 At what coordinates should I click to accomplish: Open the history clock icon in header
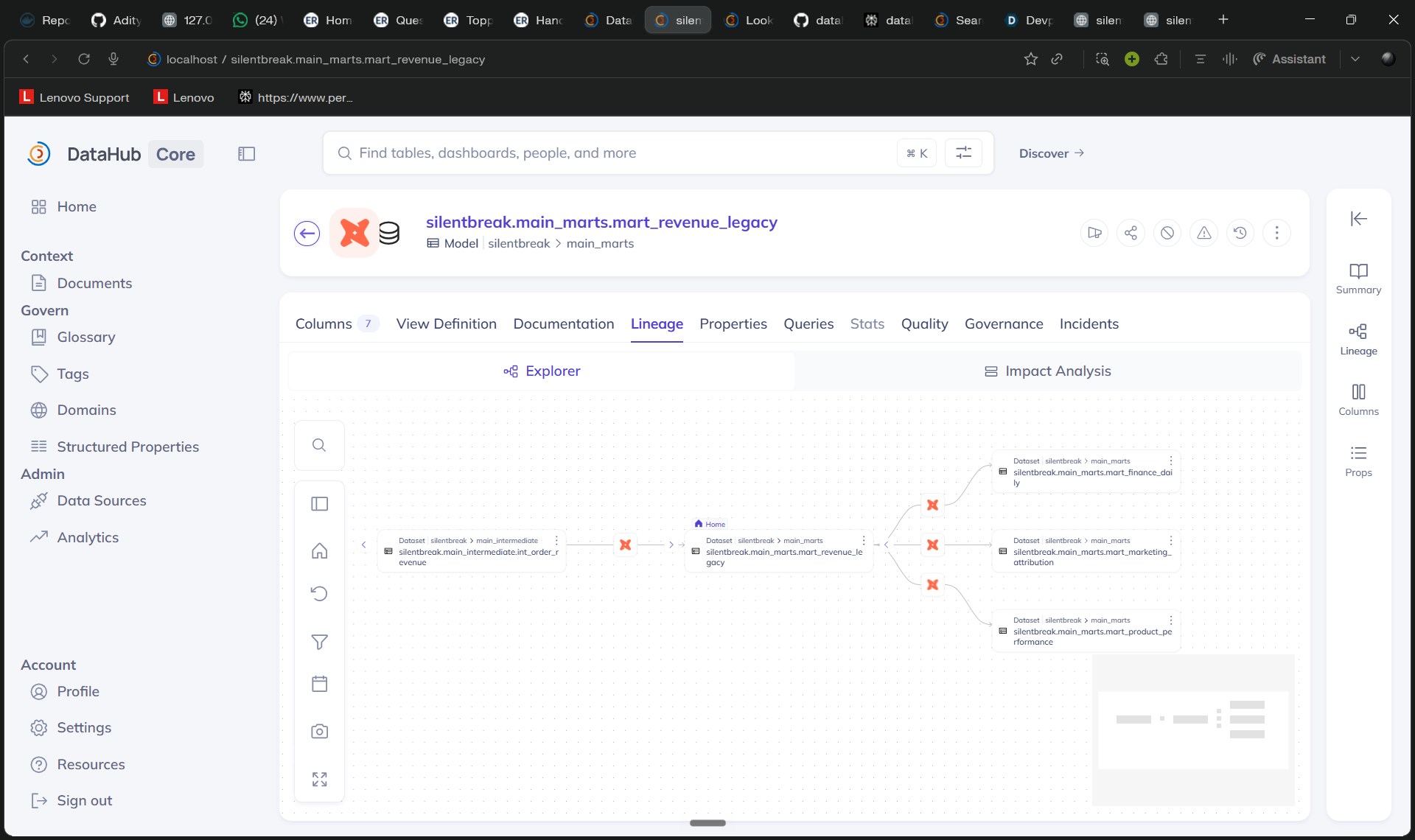click(1240, 234)
